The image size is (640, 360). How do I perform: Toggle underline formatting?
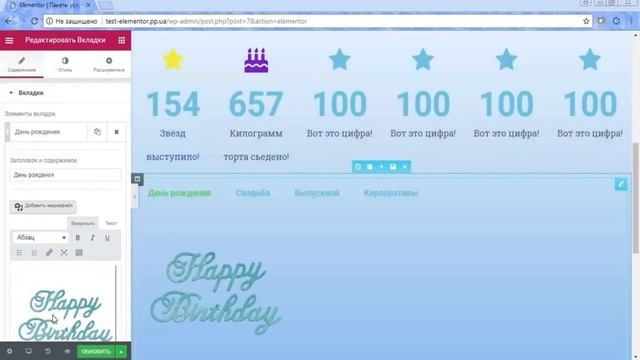107,238
